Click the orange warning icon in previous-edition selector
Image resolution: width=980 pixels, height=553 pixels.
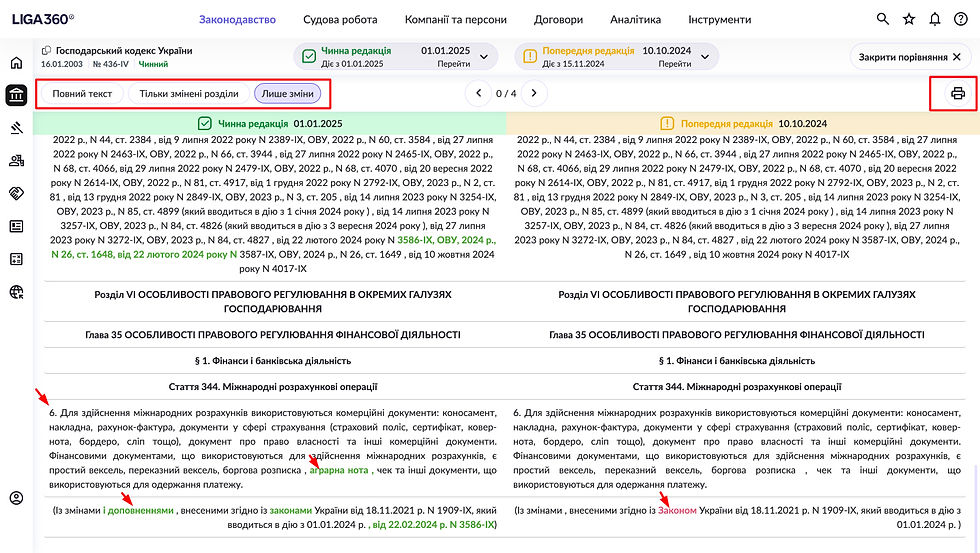click(530, 56)
